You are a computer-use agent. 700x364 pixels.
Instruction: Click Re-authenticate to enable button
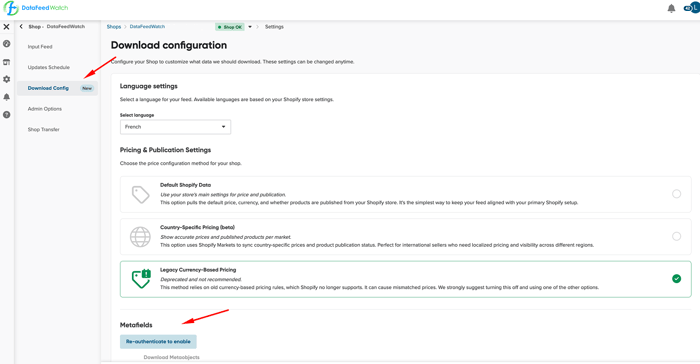(x=158, y=342)
